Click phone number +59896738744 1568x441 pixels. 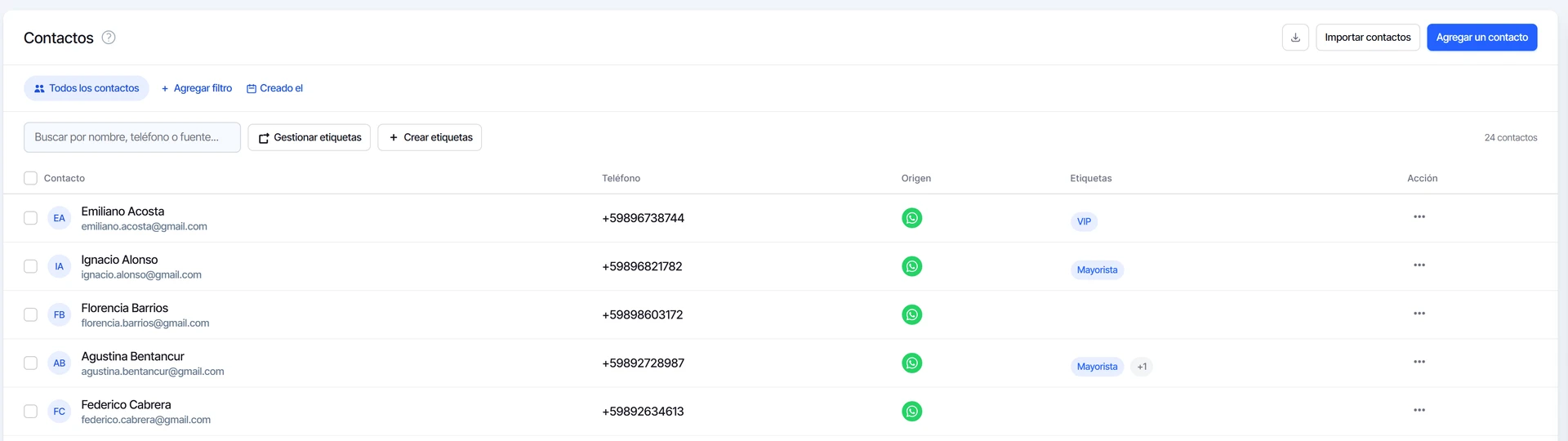click(644, 218)
